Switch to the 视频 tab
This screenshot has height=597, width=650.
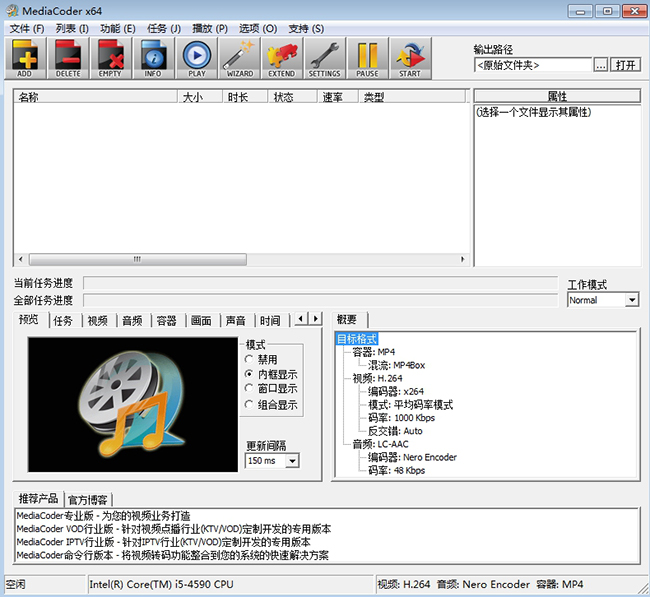(x=98, y=320)
